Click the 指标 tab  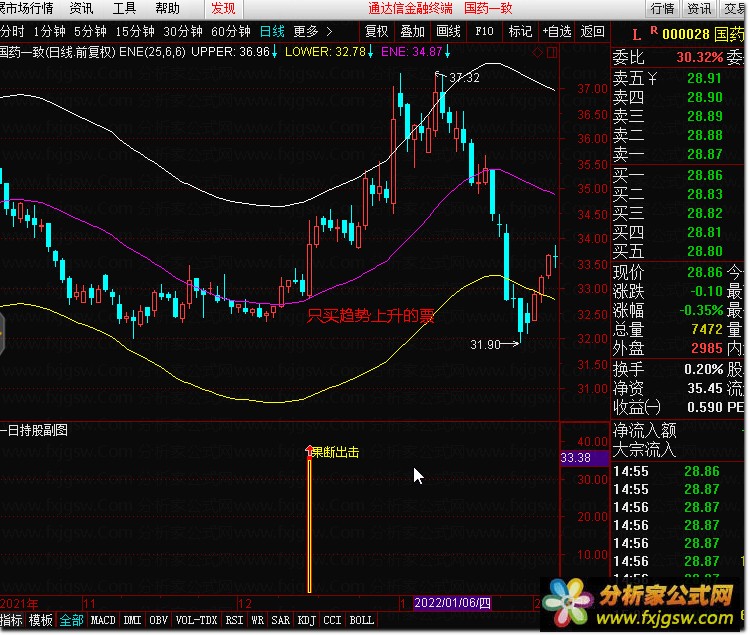[11, 620]
